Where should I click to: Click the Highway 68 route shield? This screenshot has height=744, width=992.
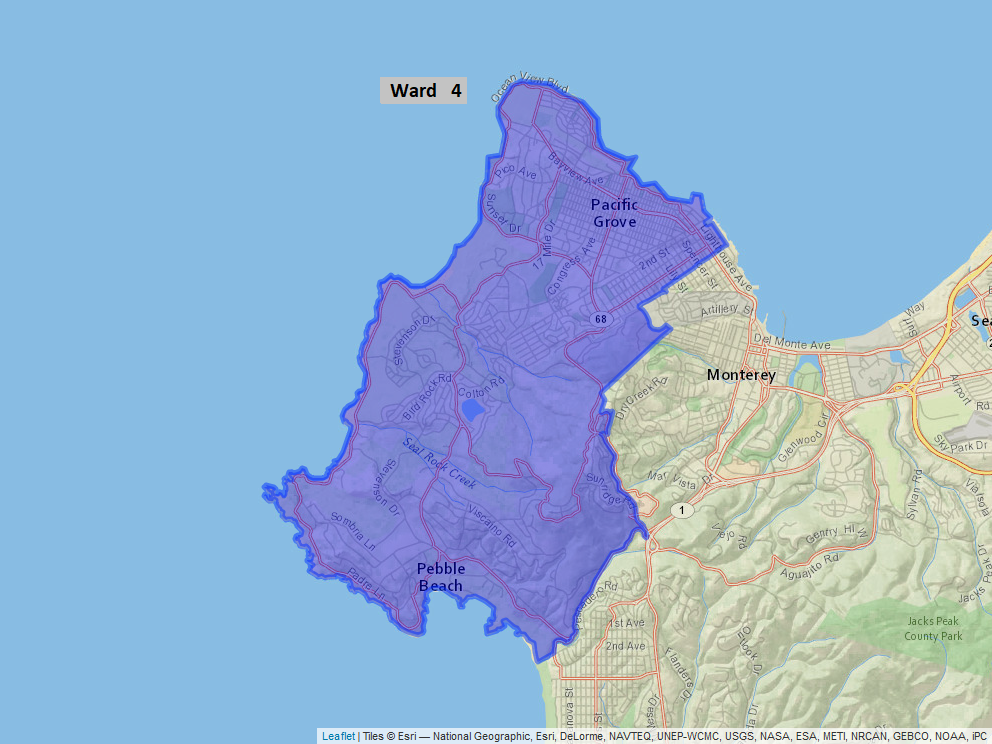pyautogui.click(x=600, y=319)
